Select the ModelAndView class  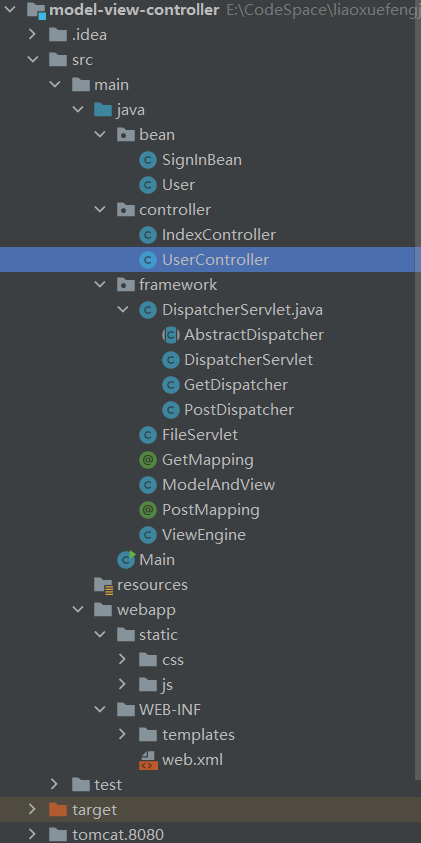pos(218,485)
